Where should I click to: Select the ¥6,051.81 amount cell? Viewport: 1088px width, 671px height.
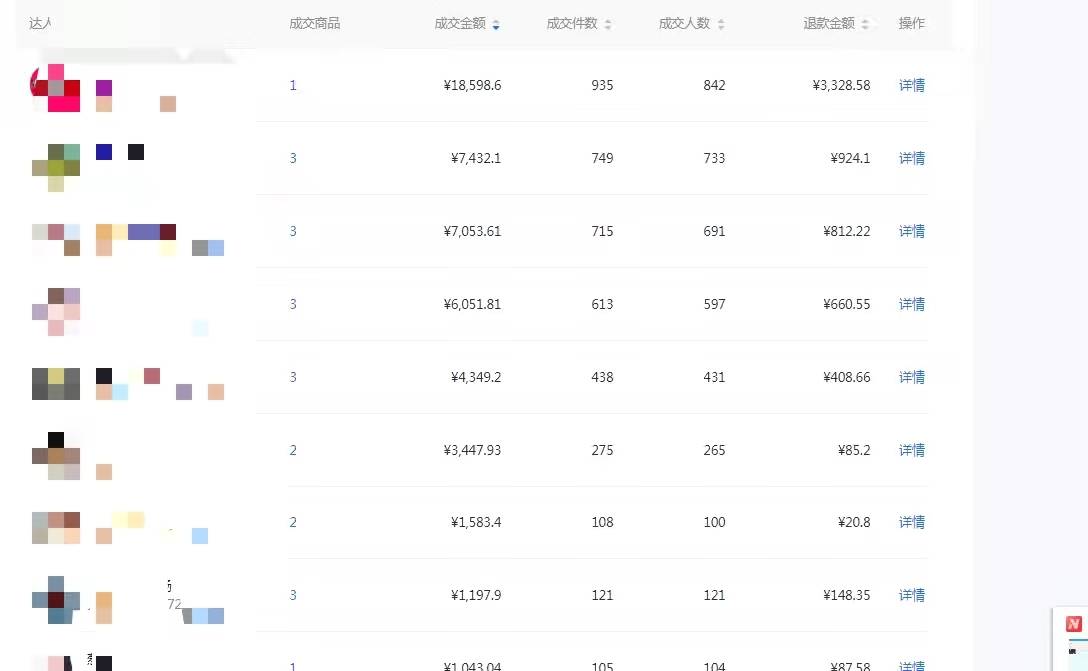473,304
